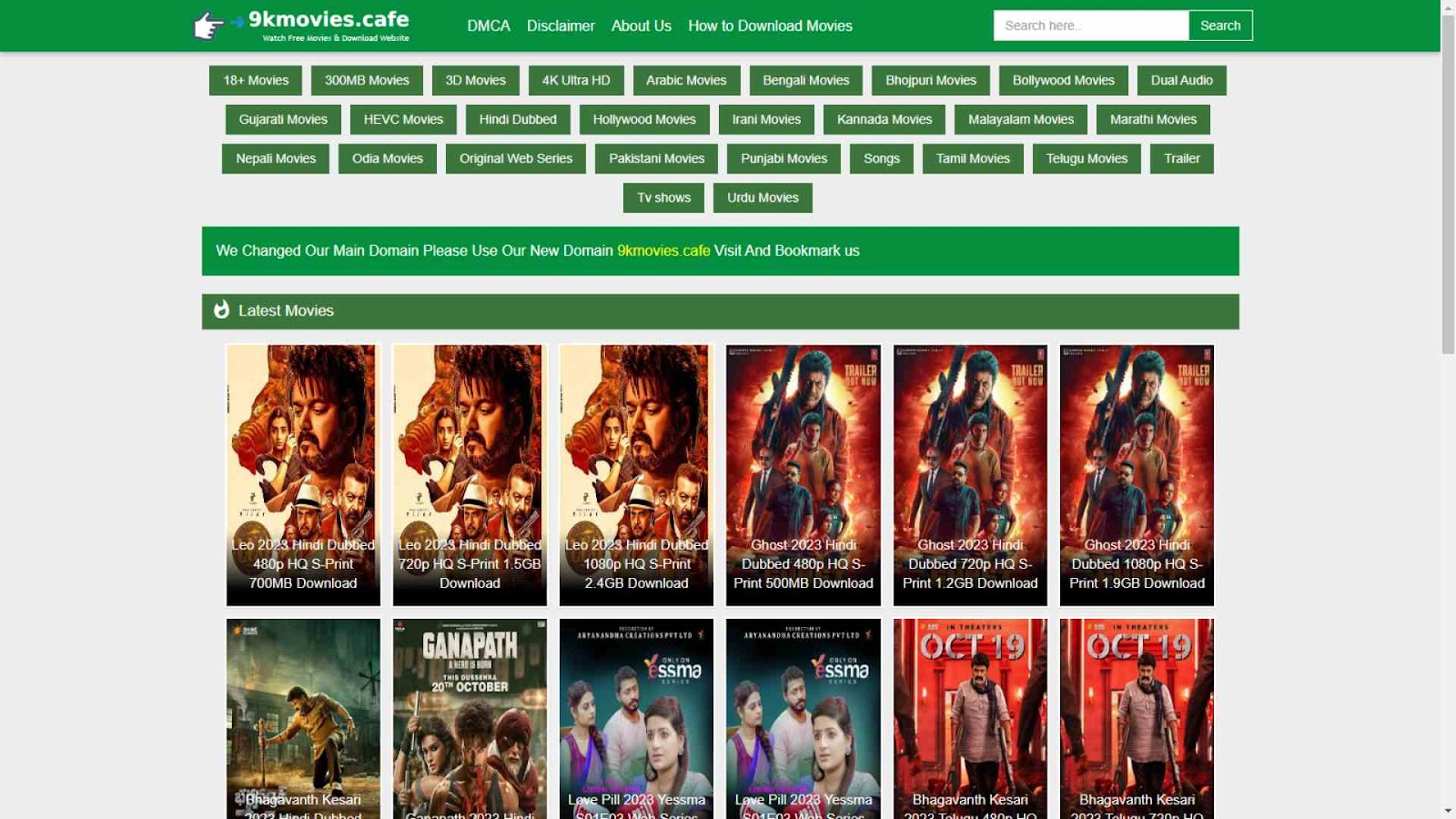Viewport: 1456px width, 819px height.
Task: Click the page vertical scrollbar thumb
Action: (1448, 182)
